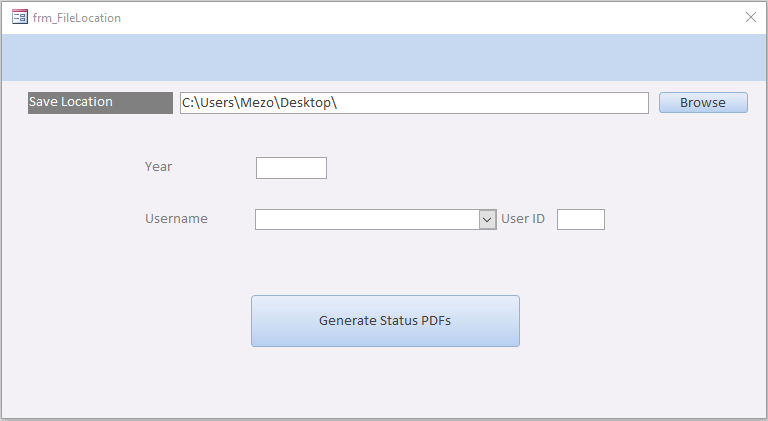768x421 pixels.
Task: Click the frm_FileLocation title text
Action: (77, 18)
